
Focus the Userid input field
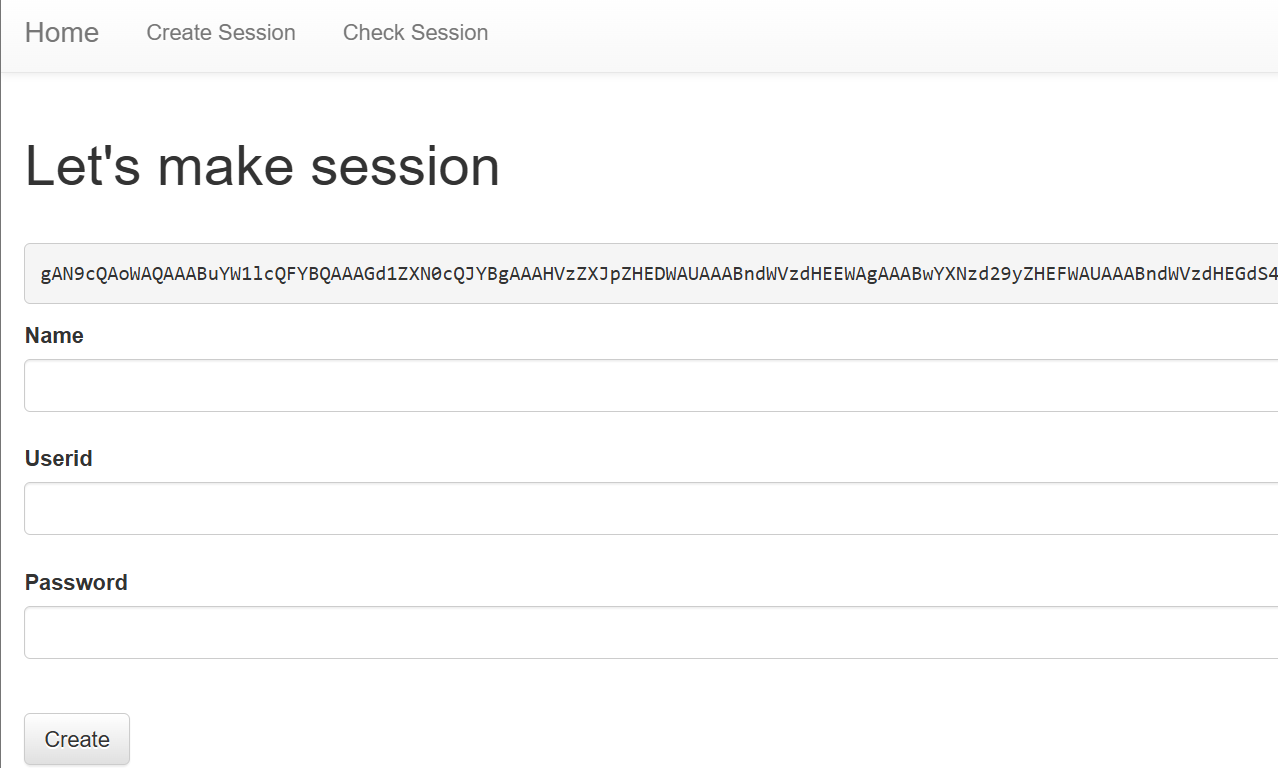[651, 508]
